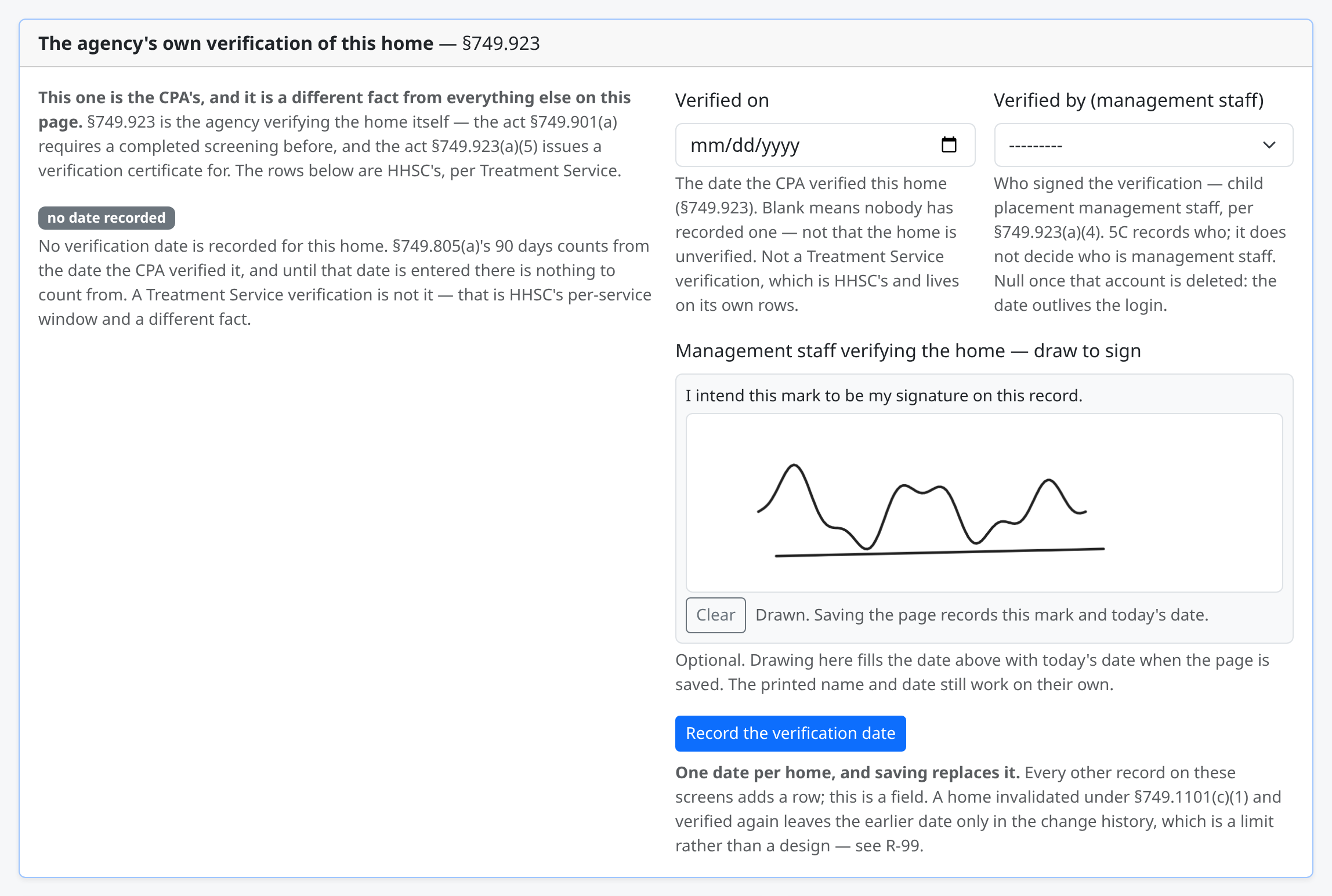The height and width of the screenshot is (896, 1332).
Task: Click 'This one is the CPA's' intro paragraph
Action: (x=335, y=134)
